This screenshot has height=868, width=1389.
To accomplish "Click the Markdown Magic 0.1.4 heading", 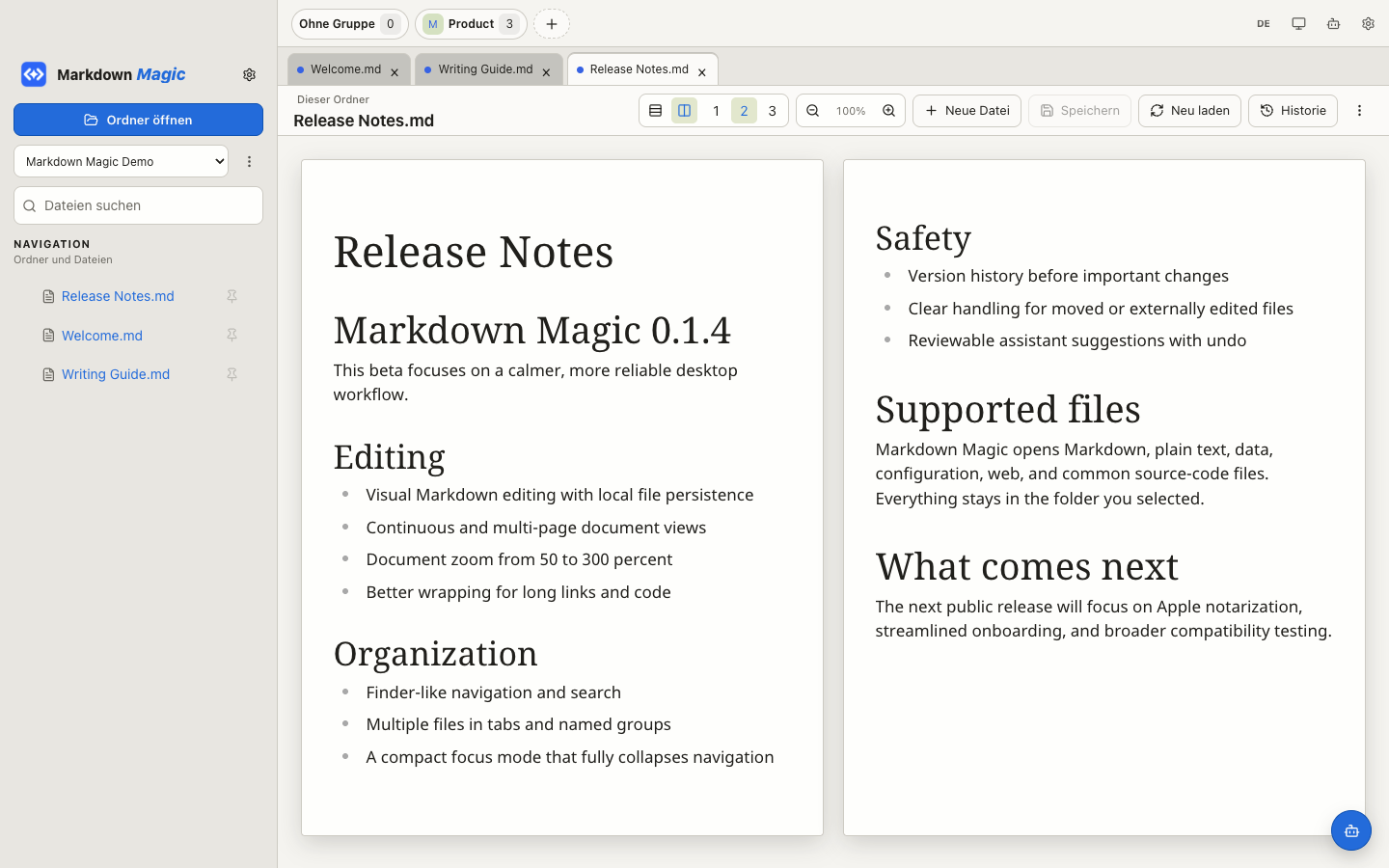I will 532,331.
